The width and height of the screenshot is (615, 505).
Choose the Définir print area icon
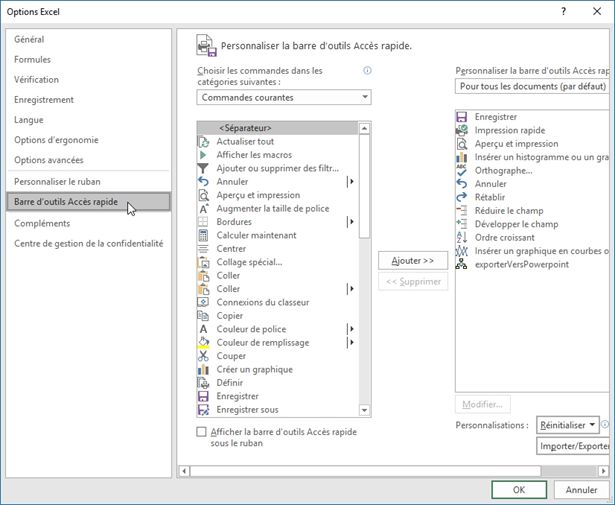click(203, 383)
